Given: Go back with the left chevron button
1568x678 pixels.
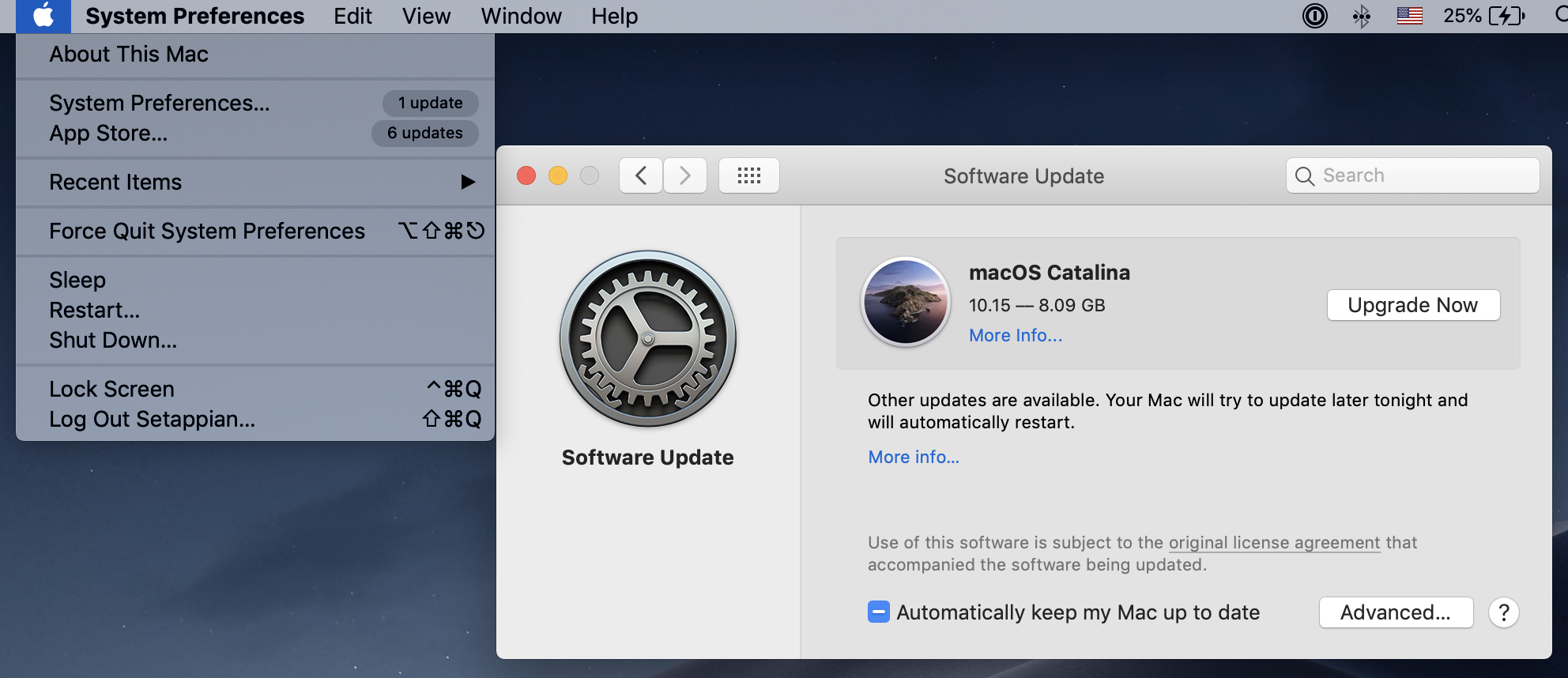Looking at the screenshot, I should pos(641,175).
